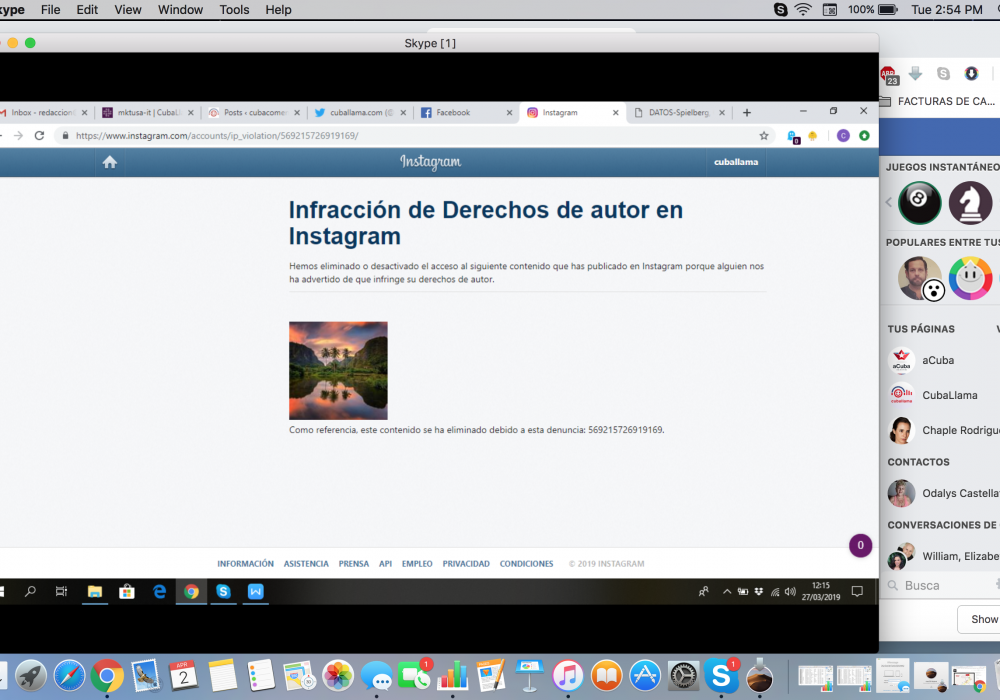Screen dimensions: 1000x700
Task: Open System Preferences from the Dock
Action: [x=684, y=676]
